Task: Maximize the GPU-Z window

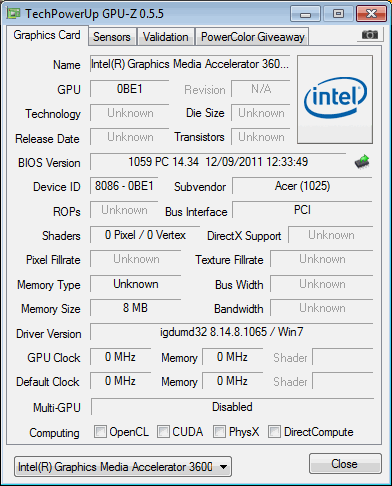Action: pyautogui.click(x=338, y=14)
